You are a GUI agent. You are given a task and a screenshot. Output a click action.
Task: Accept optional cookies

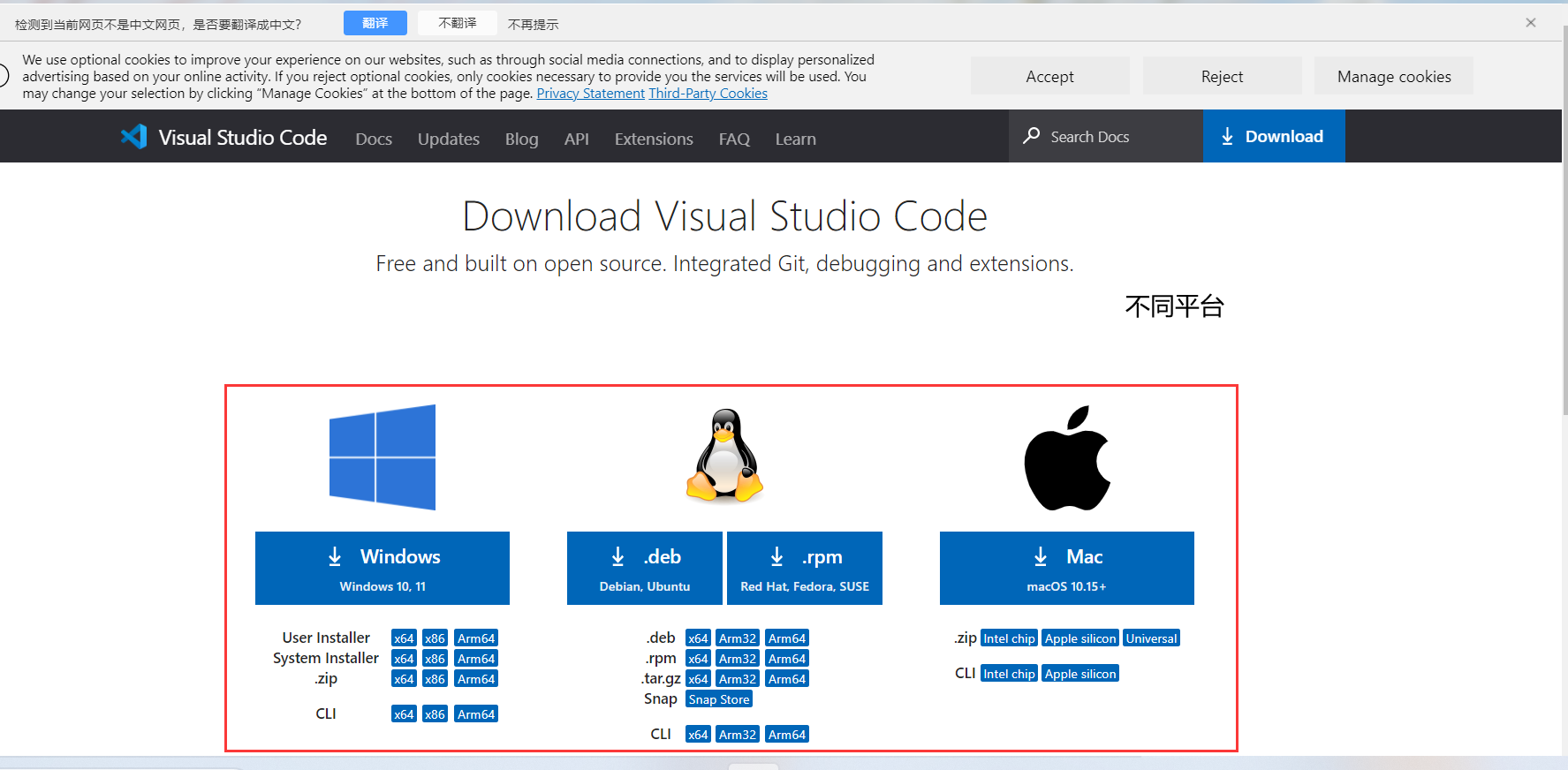coord(1049,76)
